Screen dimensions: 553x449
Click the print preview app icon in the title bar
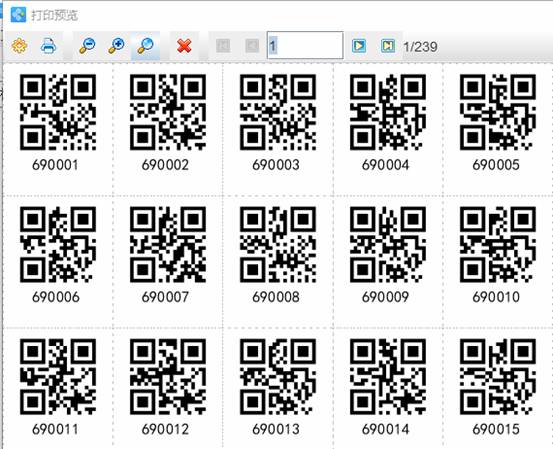(x=18, y=14)
